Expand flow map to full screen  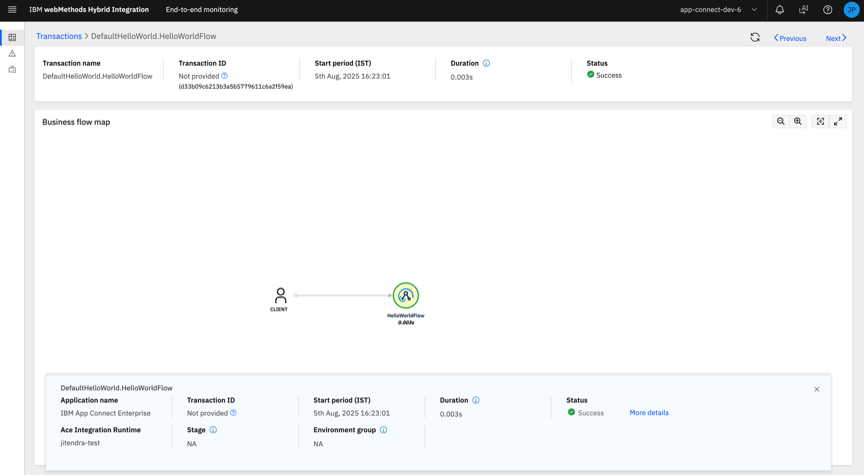coord(838,122)
